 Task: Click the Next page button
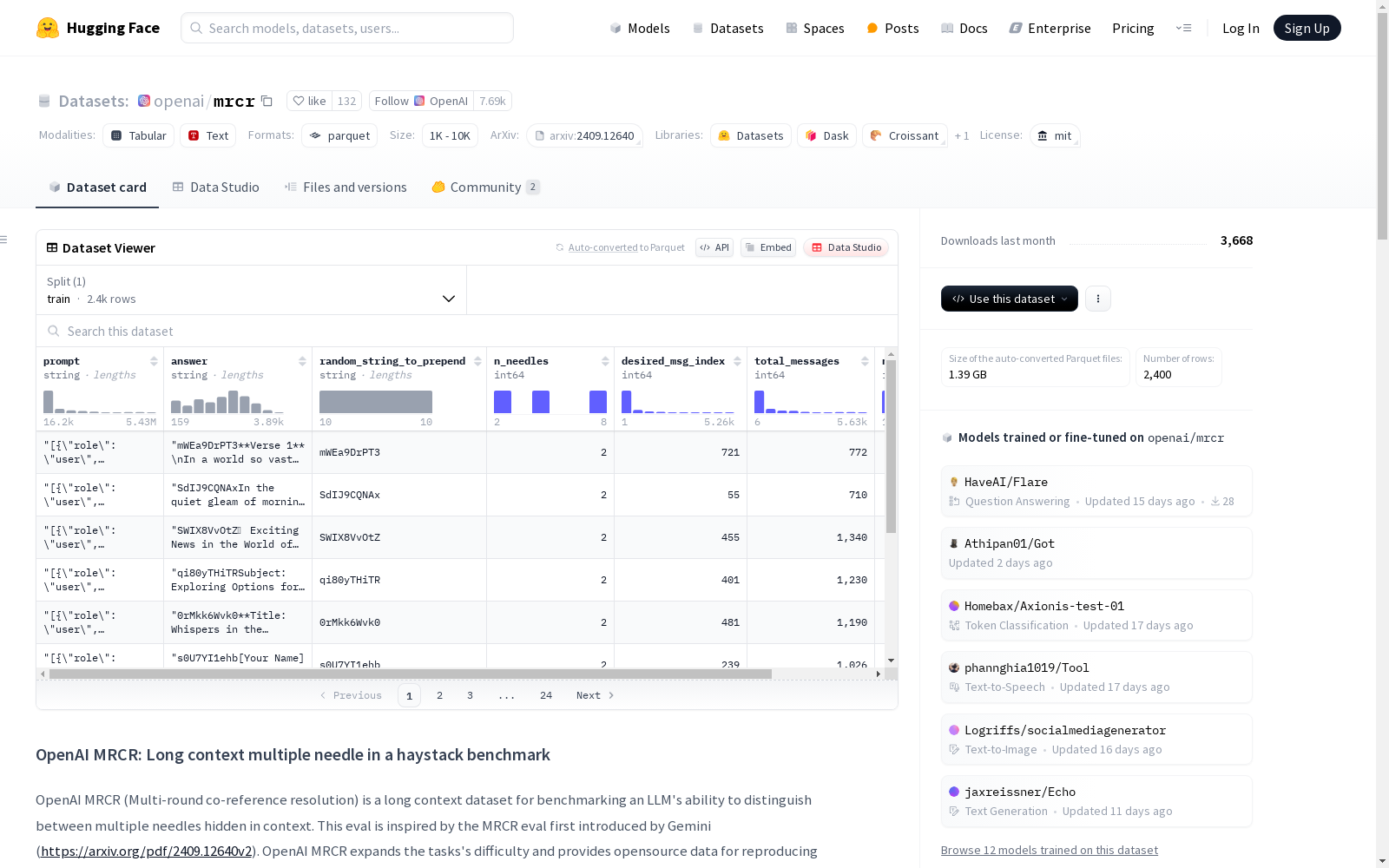tap(596, 695)
